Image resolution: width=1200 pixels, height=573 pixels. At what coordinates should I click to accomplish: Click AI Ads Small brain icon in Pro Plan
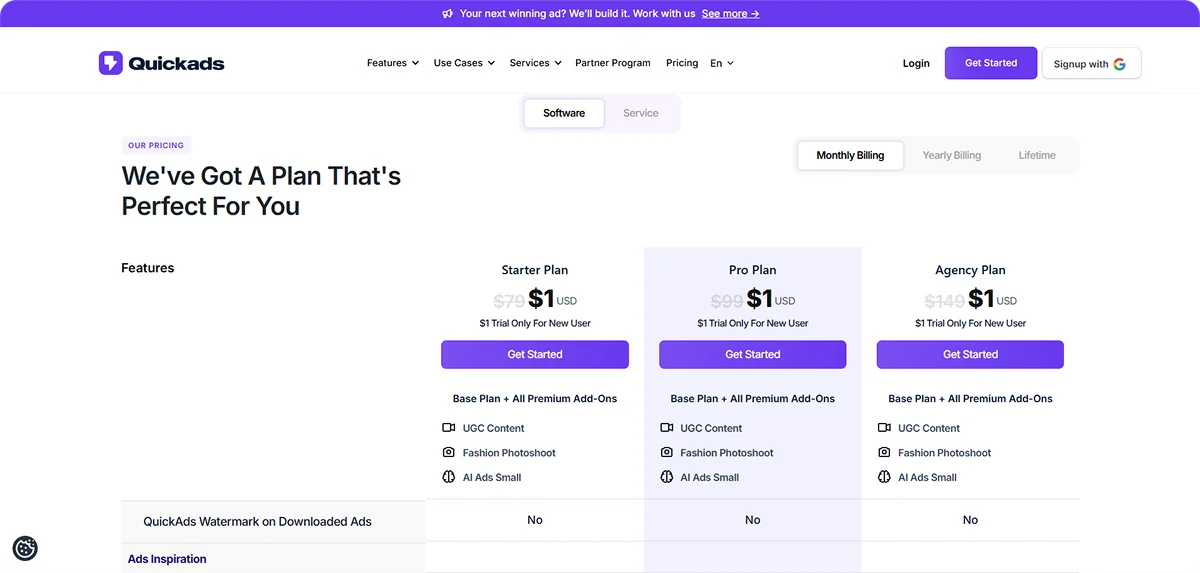(x=667, y=477)
